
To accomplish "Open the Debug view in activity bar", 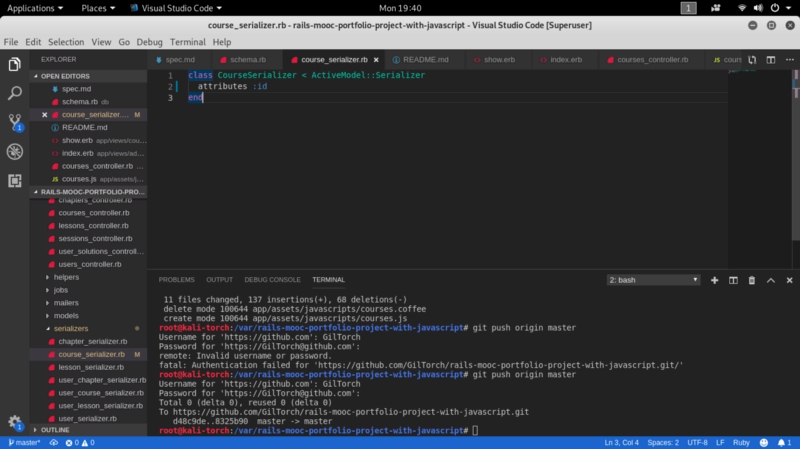I will 14,152.
